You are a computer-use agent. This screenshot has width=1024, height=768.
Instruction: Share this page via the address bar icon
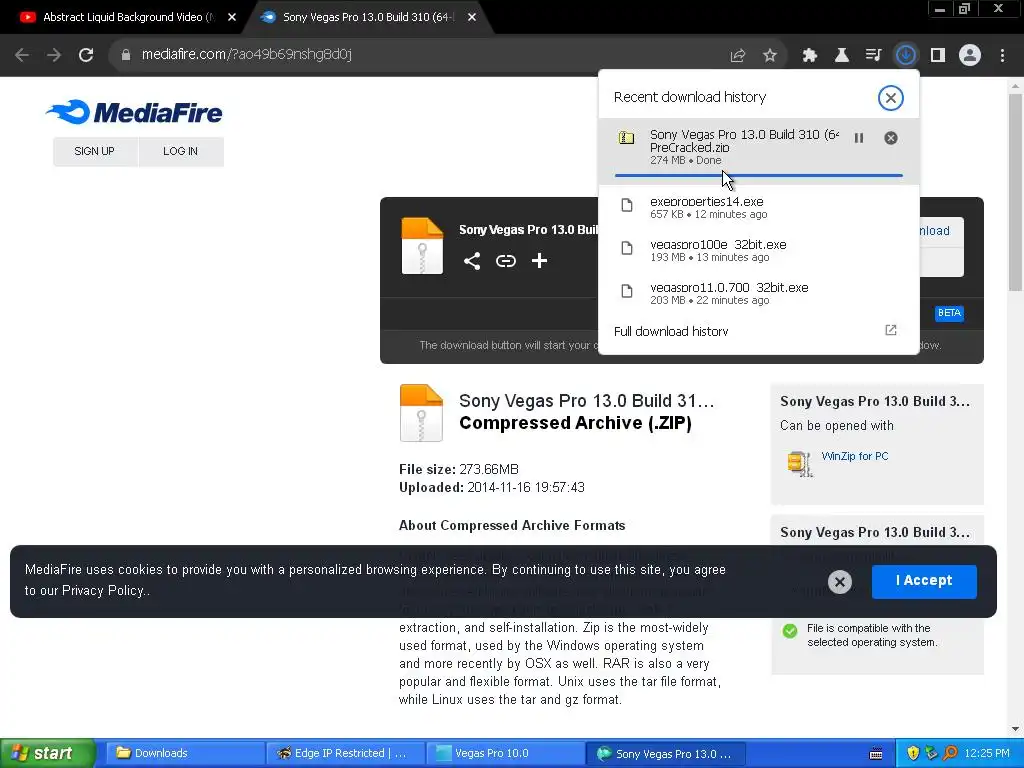click(738, 56)
